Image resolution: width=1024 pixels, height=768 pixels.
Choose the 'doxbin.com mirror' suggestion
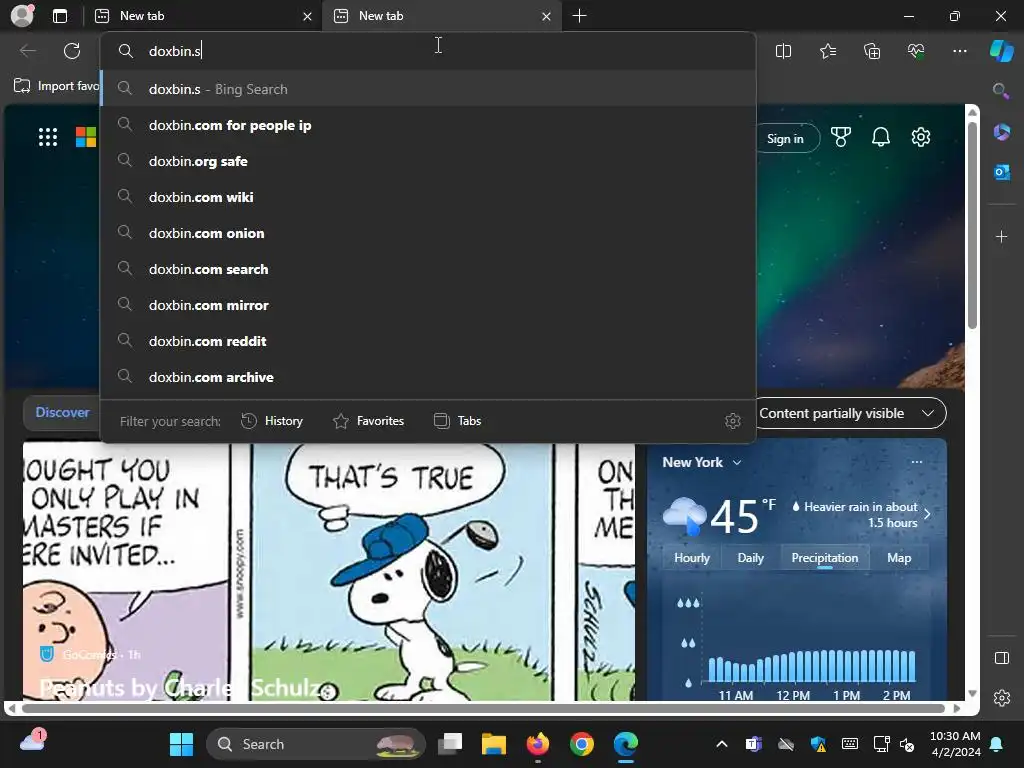pos(428,305)
